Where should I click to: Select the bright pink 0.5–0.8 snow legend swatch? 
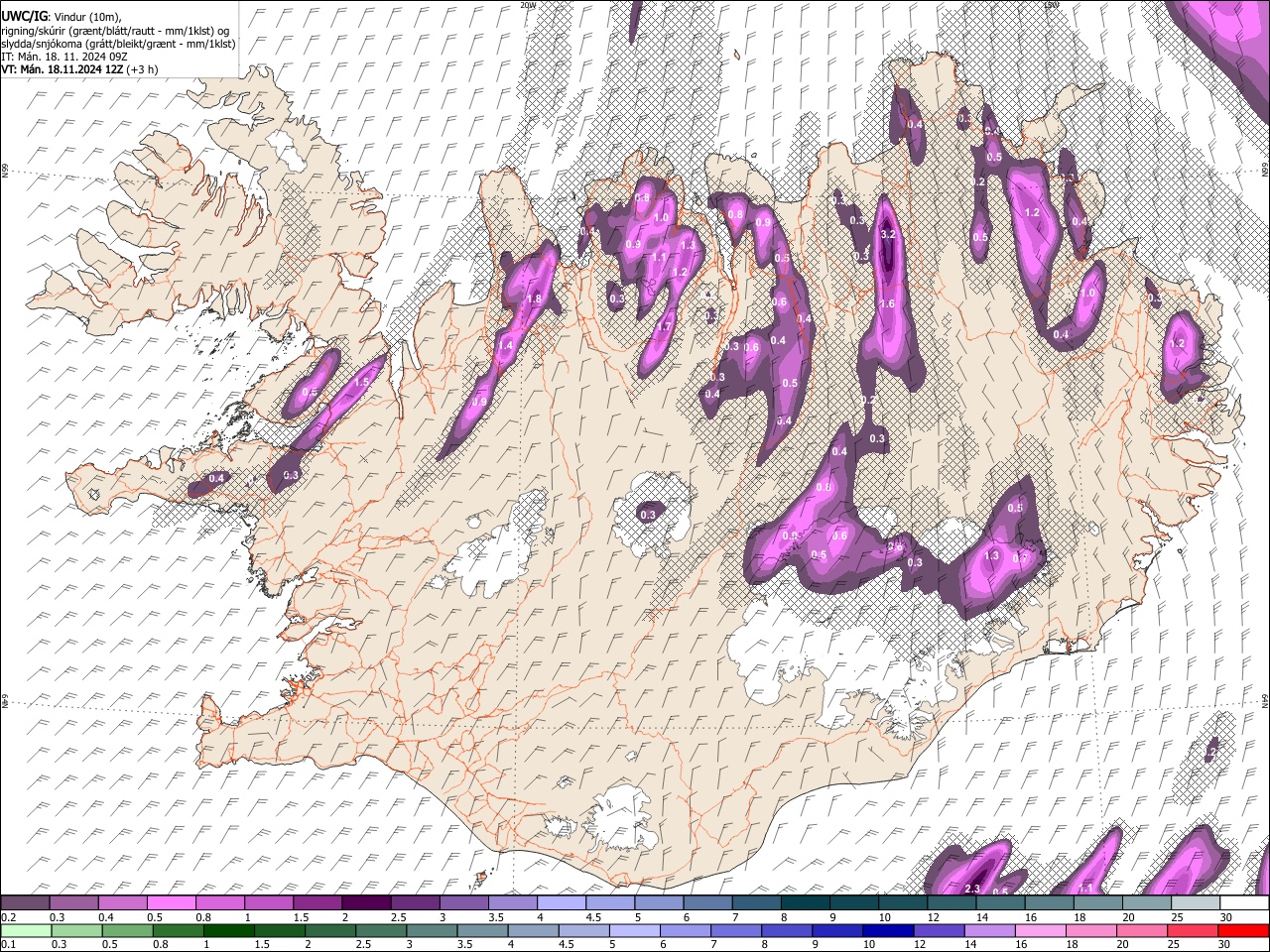point(171,902)
